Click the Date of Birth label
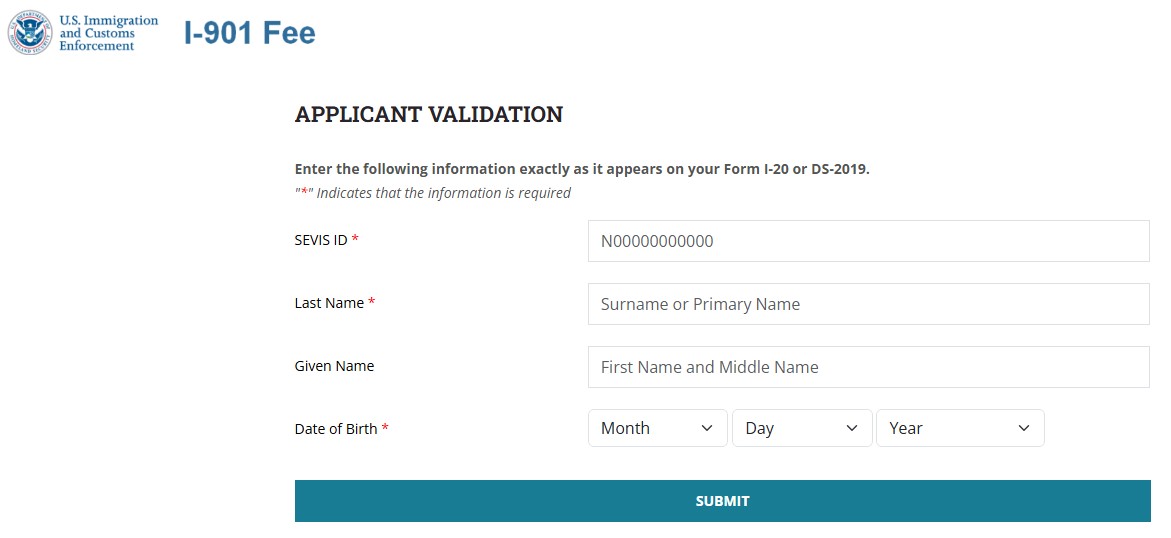The image size is (1171, 538). (x=336, y=429)
